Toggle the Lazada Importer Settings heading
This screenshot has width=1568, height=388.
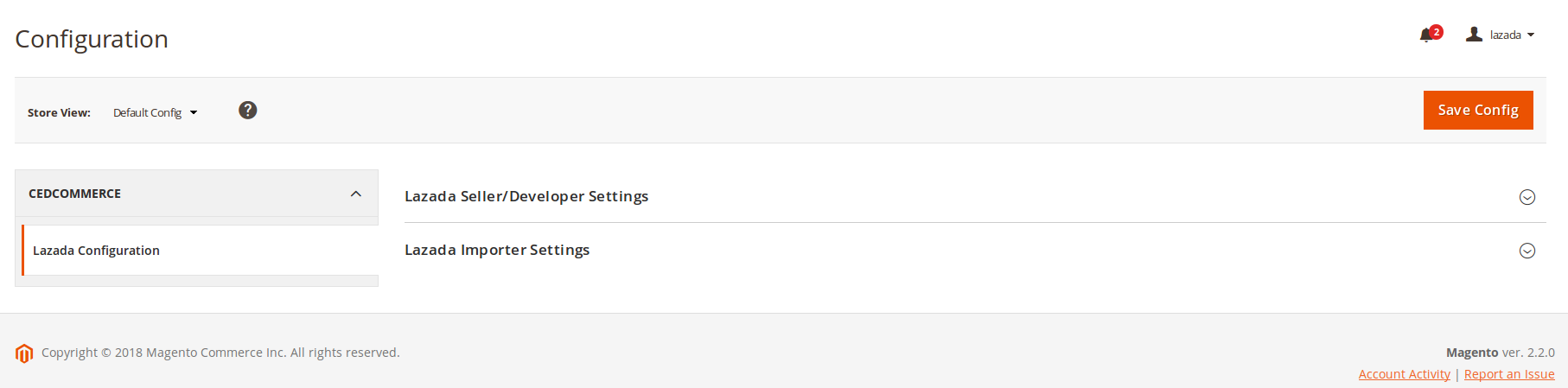click(x=497, y=250)
